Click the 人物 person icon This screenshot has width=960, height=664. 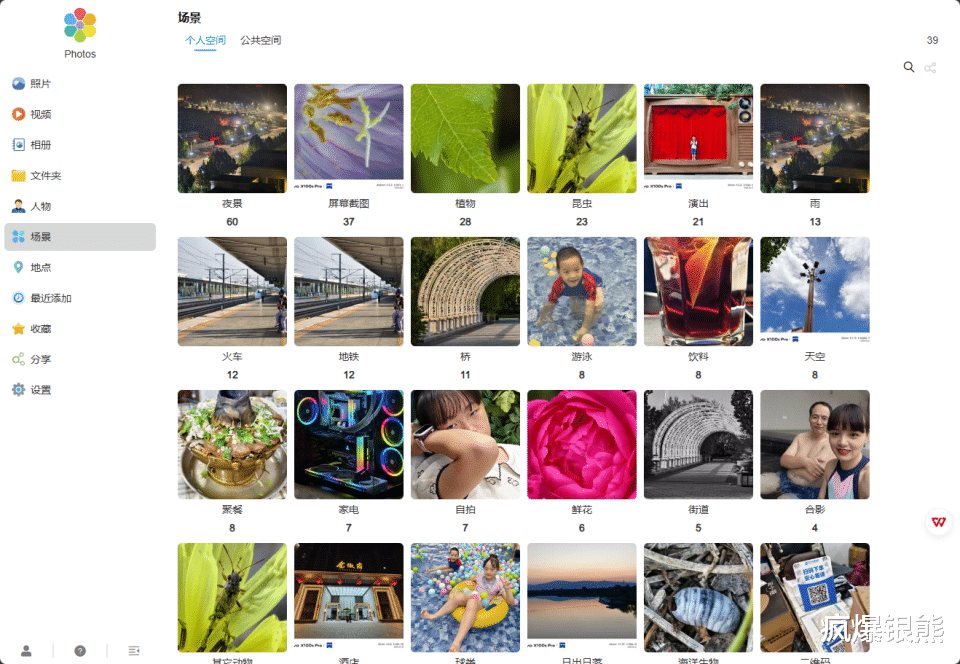pos(18,206)
